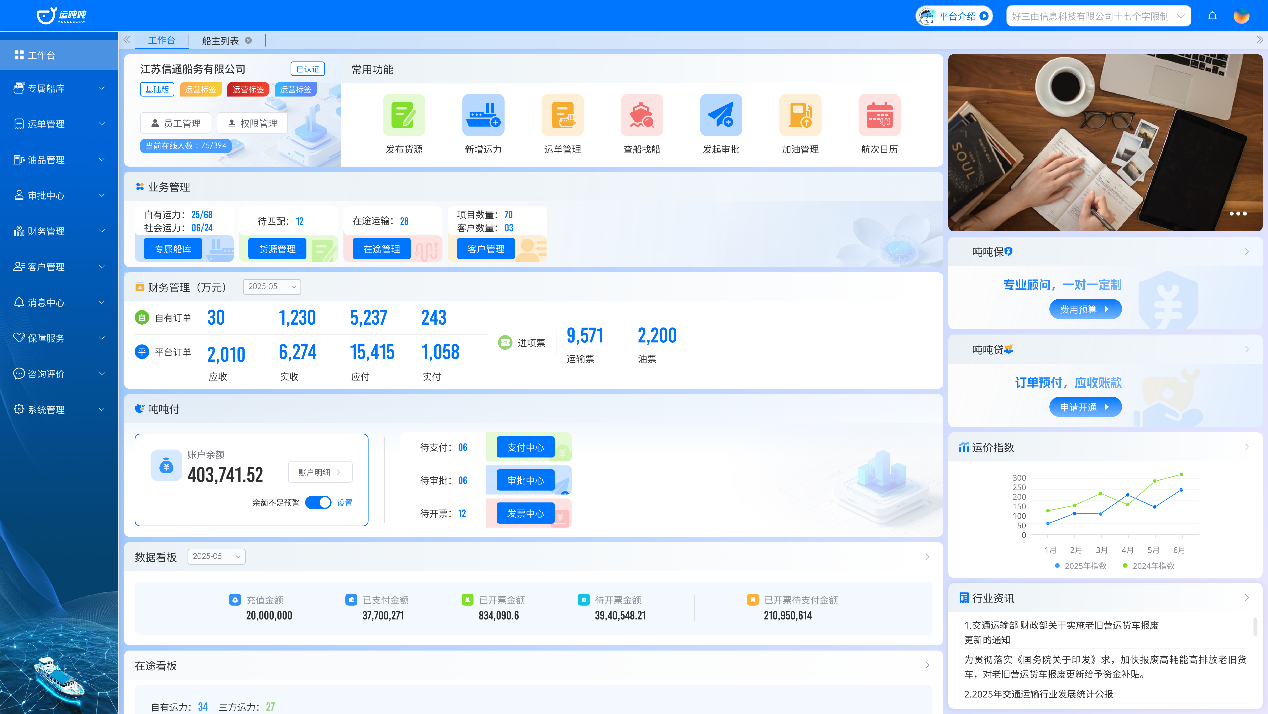Screen dimensions: 1268x714
Task: Open the 财务管理 month dropdown
Action: point(271,287)
